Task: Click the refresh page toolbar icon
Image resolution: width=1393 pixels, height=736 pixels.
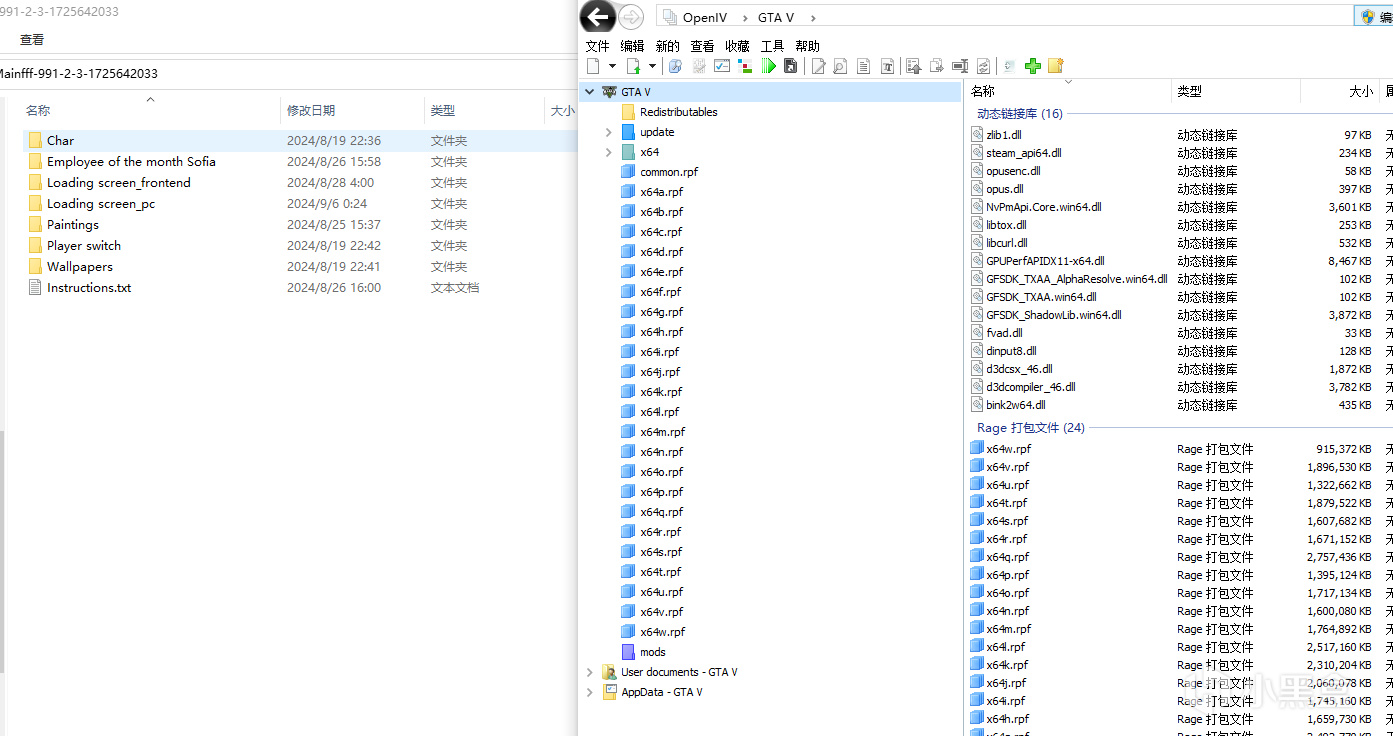Action: pos(983,66)
